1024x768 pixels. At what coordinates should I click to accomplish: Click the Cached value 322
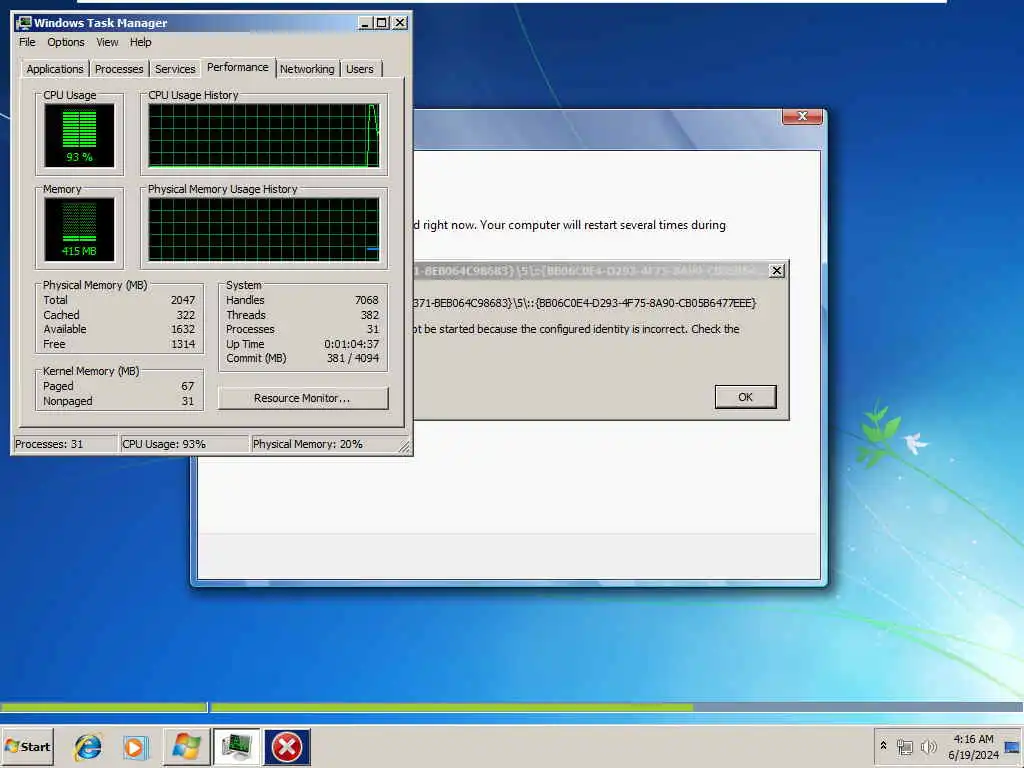[x=185, y=315]
